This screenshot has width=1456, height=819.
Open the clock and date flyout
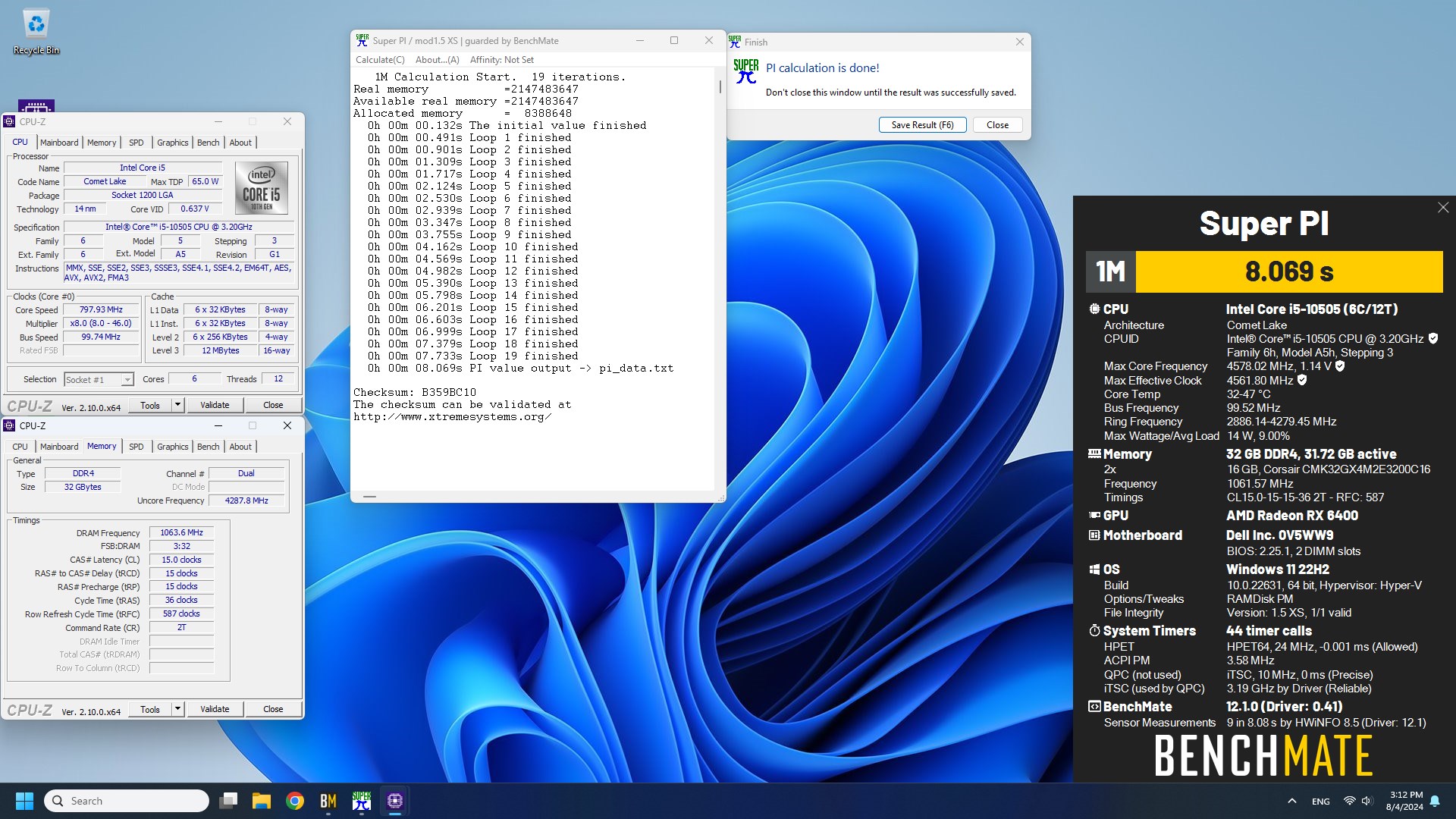1405,801
